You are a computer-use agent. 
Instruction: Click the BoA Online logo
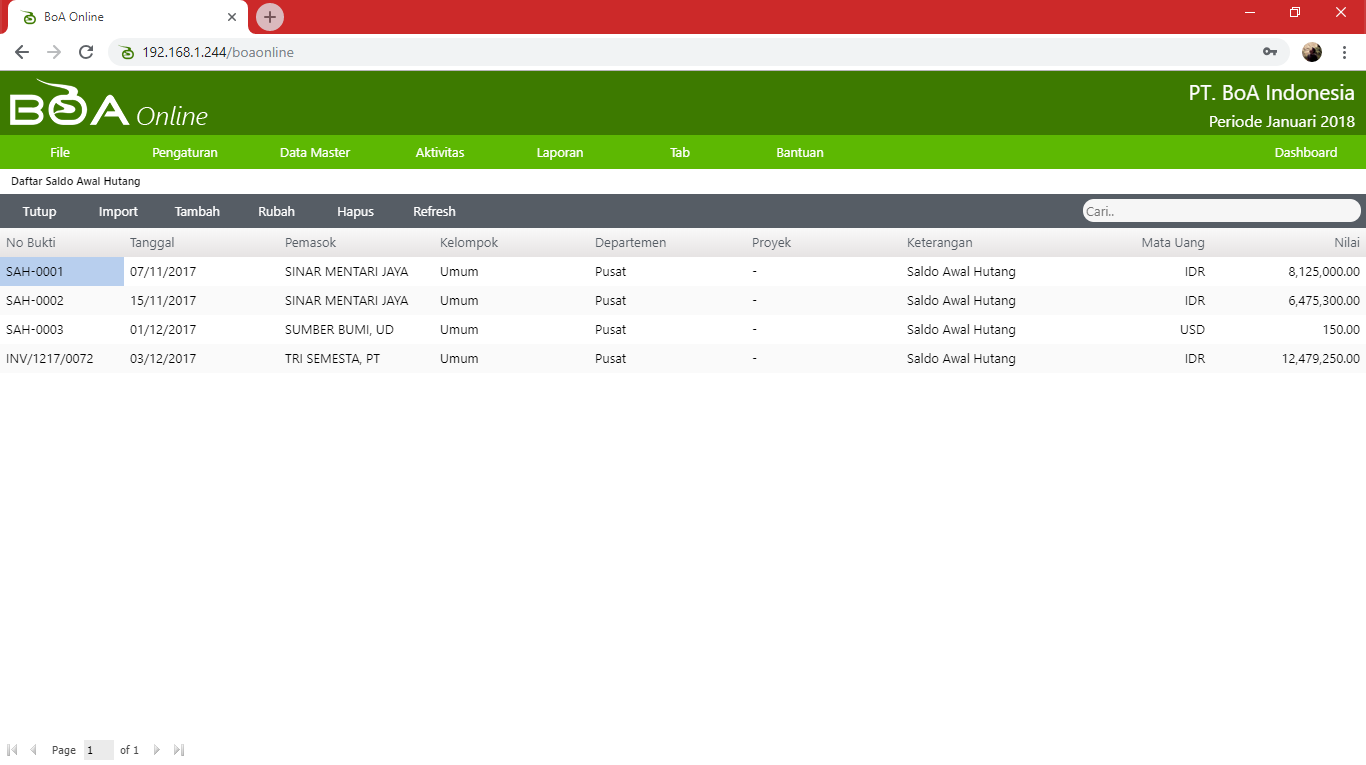[108, 105]
